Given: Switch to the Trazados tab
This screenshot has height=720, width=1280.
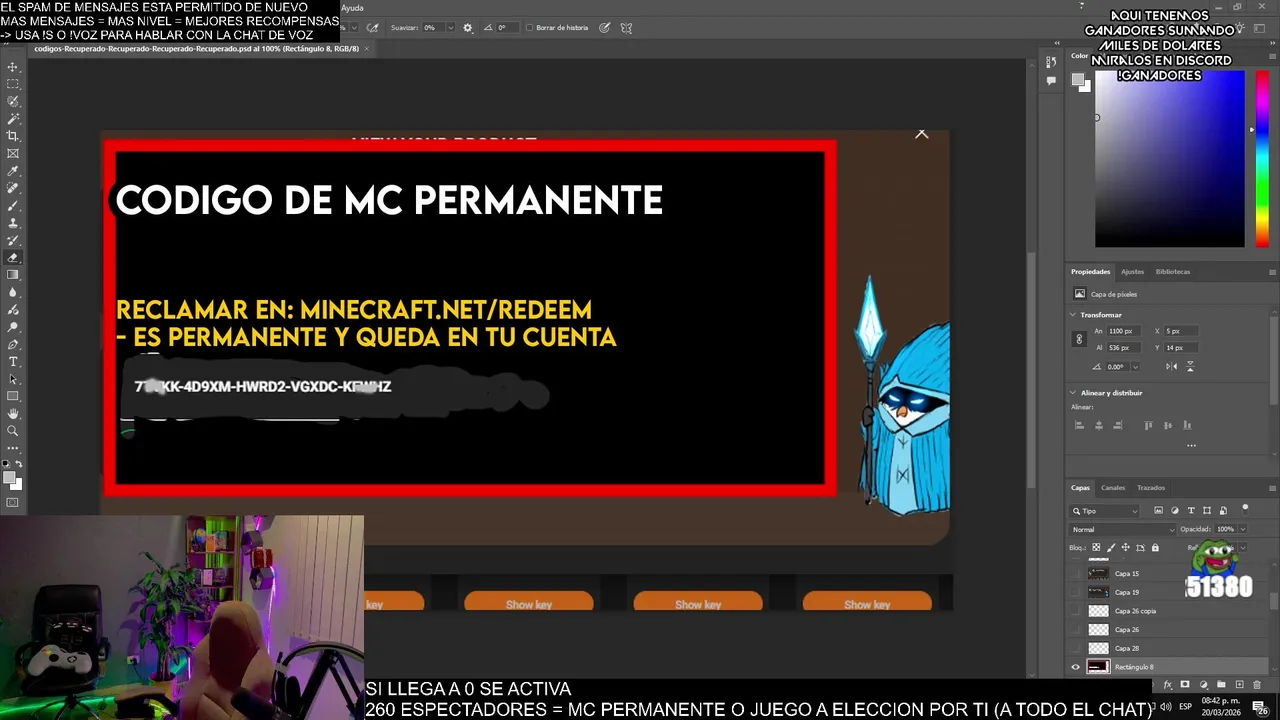Looking at the screenshot, I should pos(1151,488).
